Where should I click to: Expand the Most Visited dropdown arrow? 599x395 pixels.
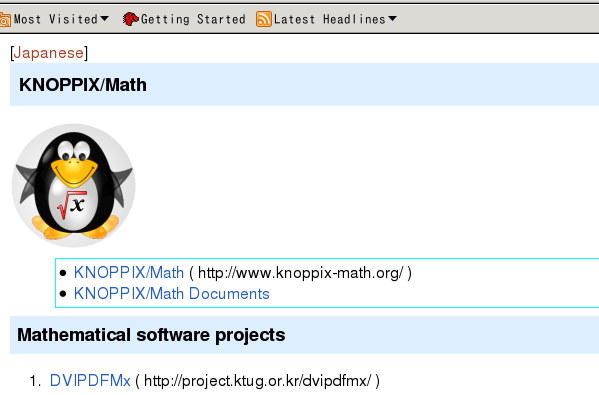coord(104,18)
